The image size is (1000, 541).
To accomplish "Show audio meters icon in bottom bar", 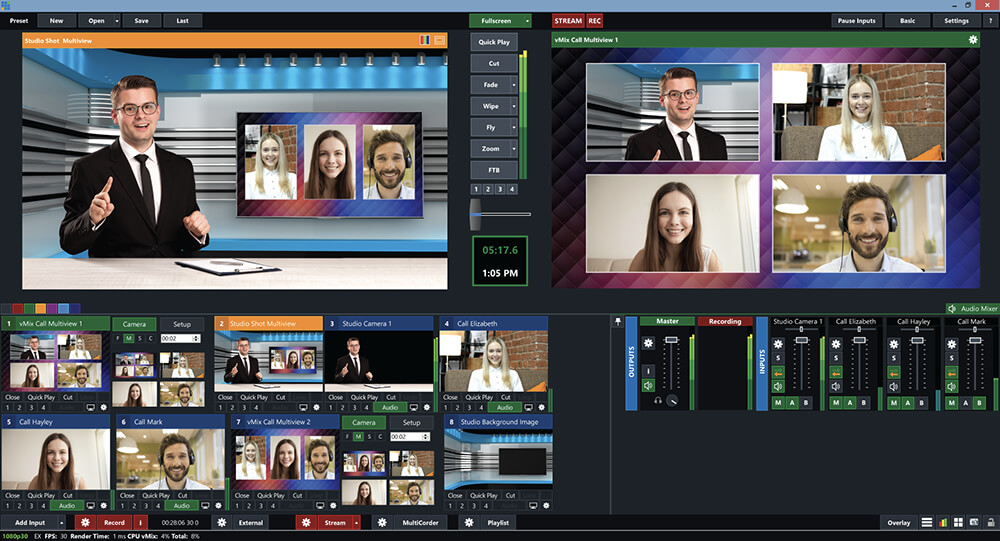I will (942, 523).
